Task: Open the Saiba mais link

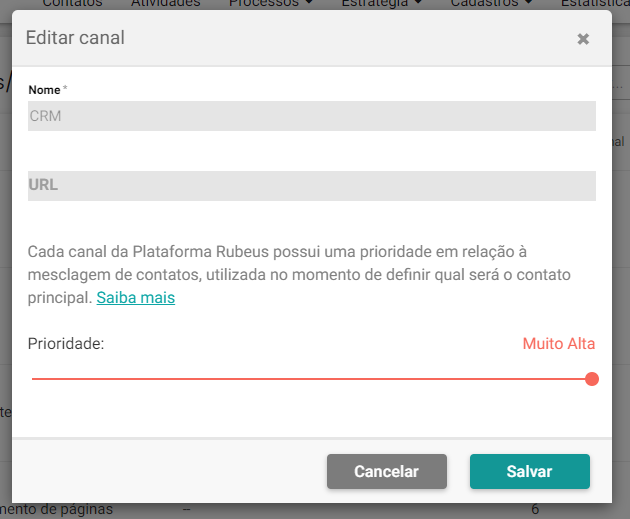Action: (135, 298)
